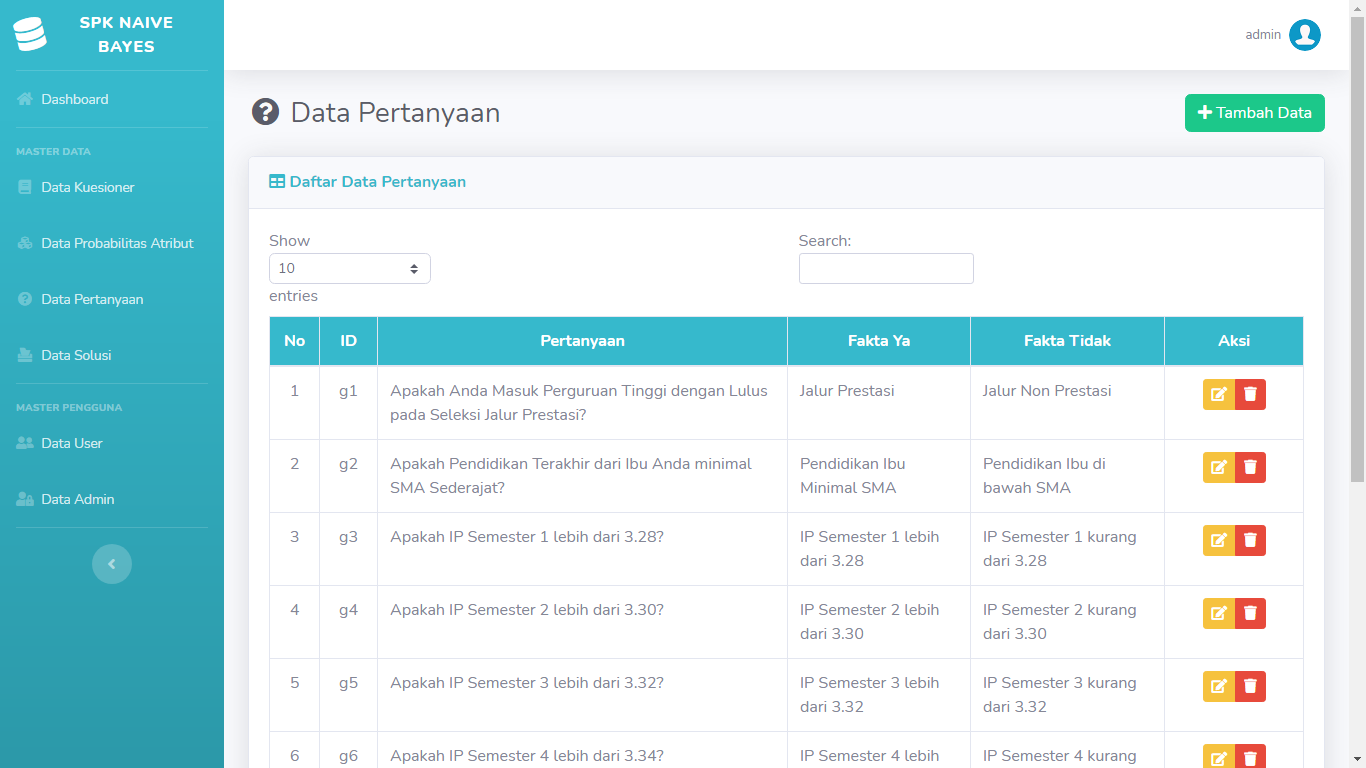The height and width of the screenshot is (768, 1366).
Task: Delete the question row g2
Action: tap(1250, 467)
